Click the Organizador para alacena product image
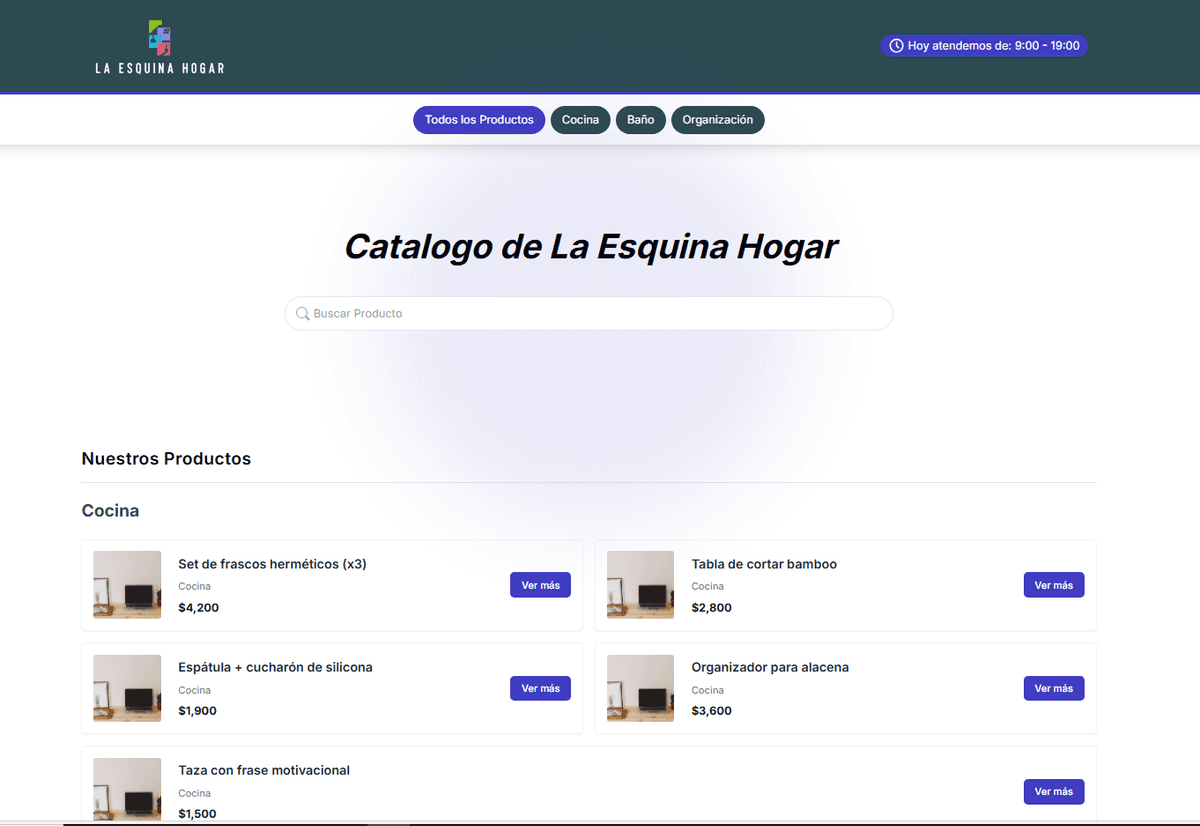 point(640,688)
